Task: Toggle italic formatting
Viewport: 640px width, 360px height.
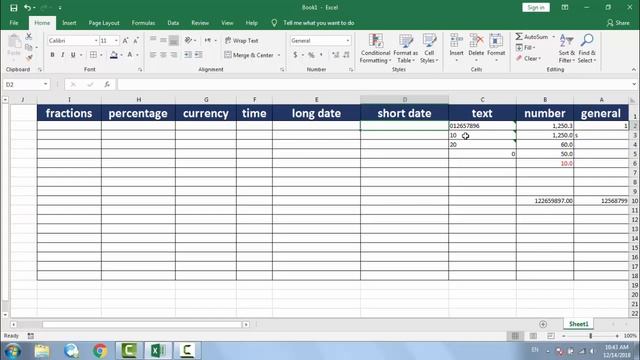Action: pos(62,55)
